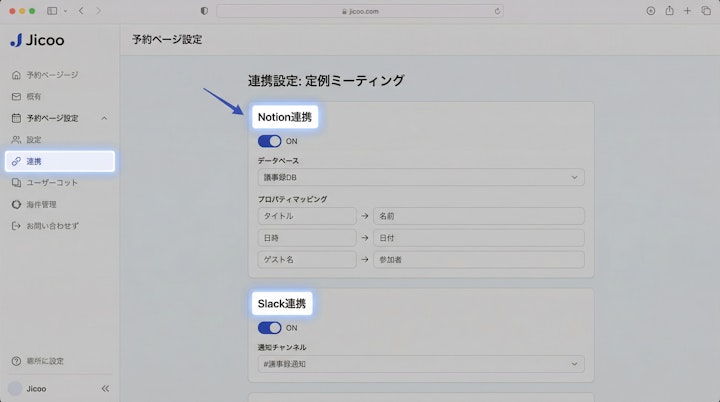Screen dimensions: 720x402
Task: Open the 通知チャンネル dropdown
Action: pos(421,364)
